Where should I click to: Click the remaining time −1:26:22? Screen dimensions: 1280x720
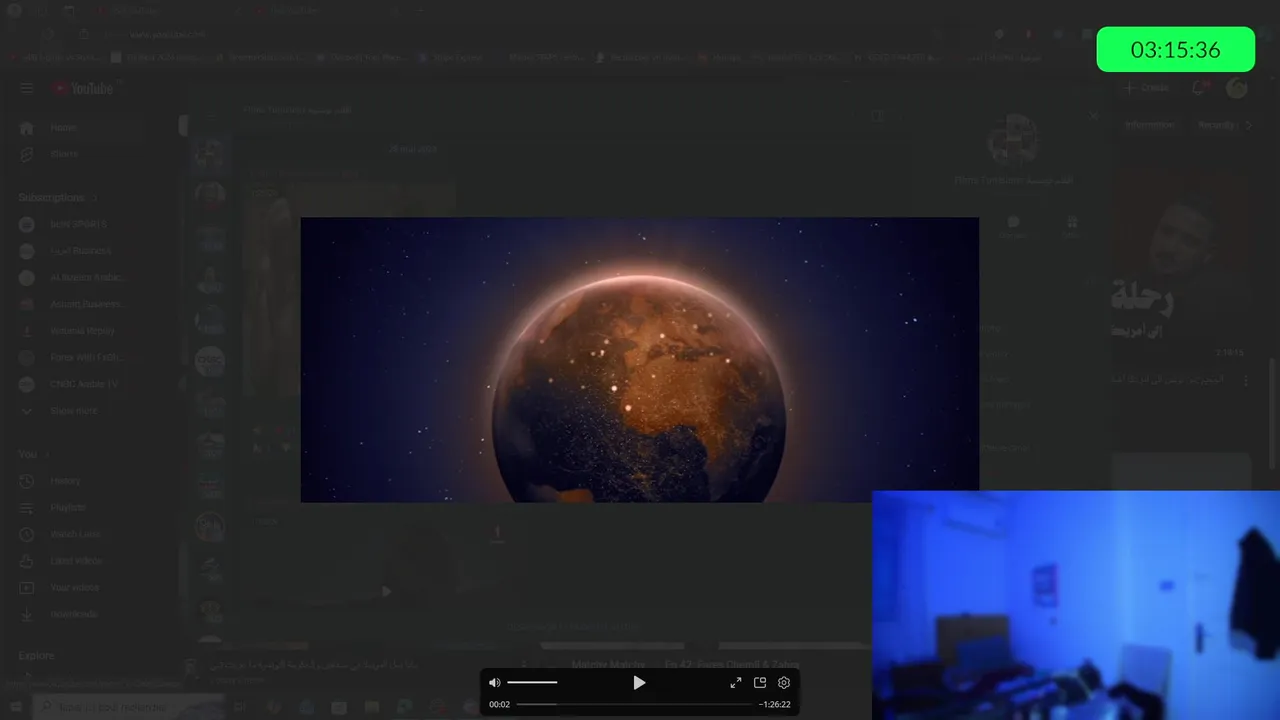click(774, 704)
